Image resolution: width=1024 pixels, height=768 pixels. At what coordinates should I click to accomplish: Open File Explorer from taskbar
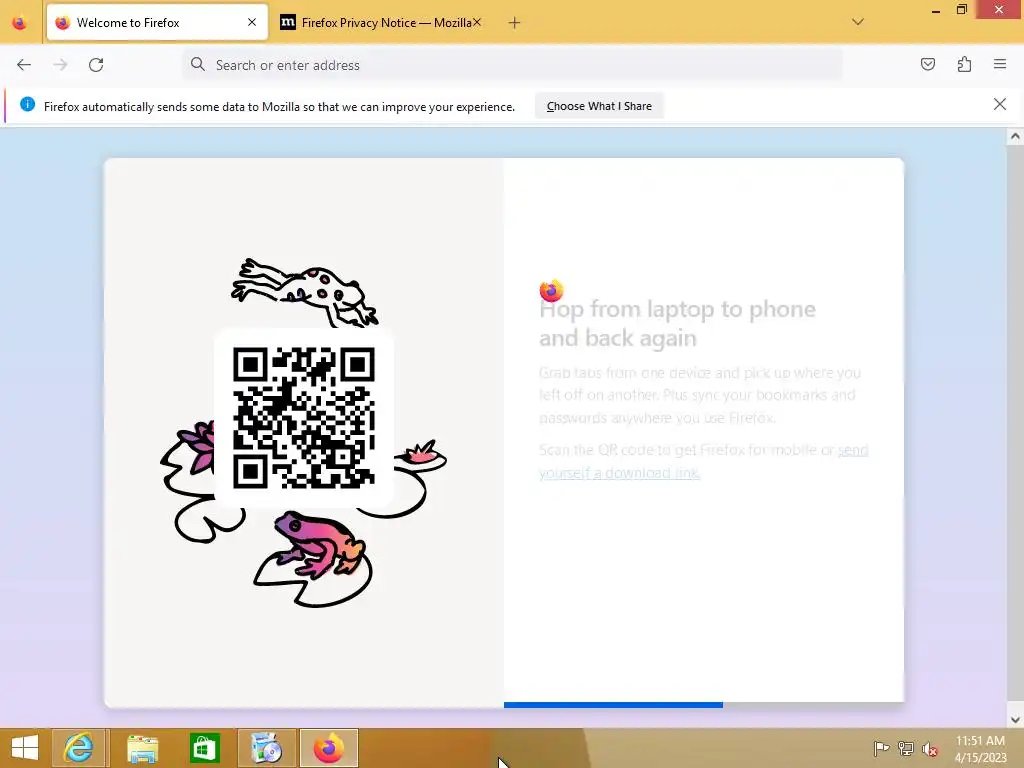coord(142,748)
